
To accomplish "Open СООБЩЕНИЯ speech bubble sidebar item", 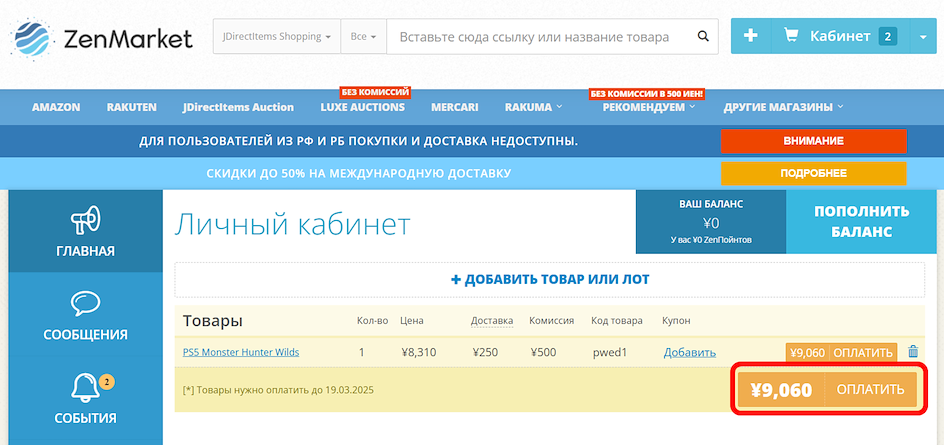I will (85, 315).
